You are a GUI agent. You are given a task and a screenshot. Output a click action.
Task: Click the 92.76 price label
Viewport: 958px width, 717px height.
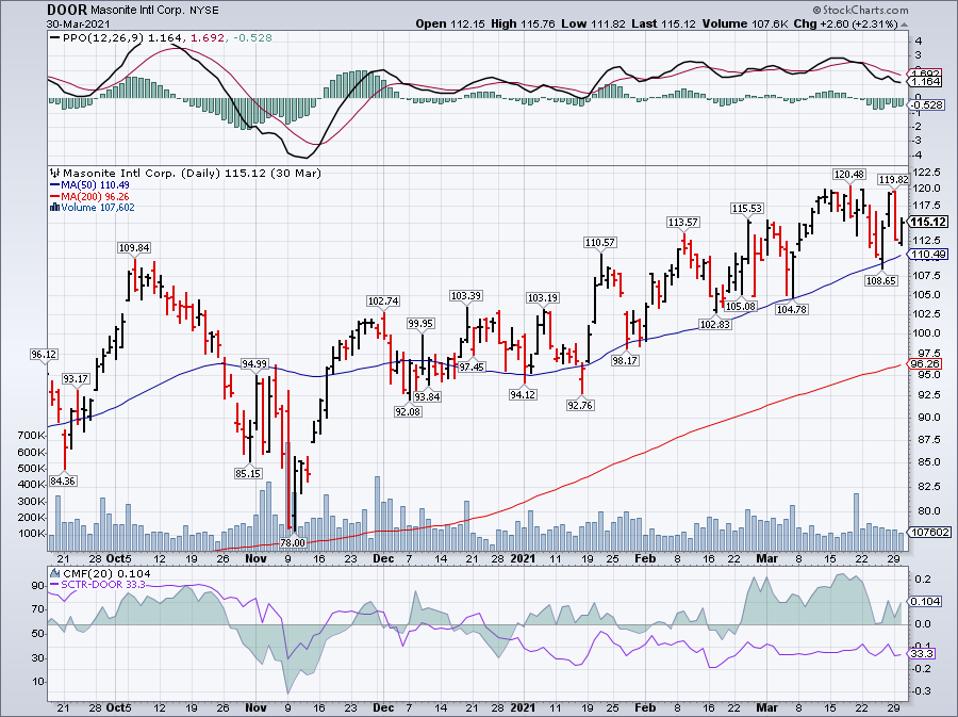click(x=580, y=405)
